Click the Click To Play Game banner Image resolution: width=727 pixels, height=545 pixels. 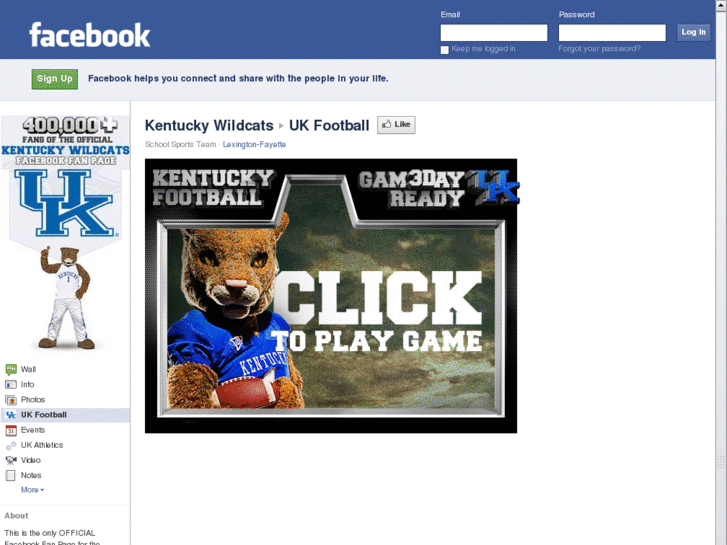point(331,296)
